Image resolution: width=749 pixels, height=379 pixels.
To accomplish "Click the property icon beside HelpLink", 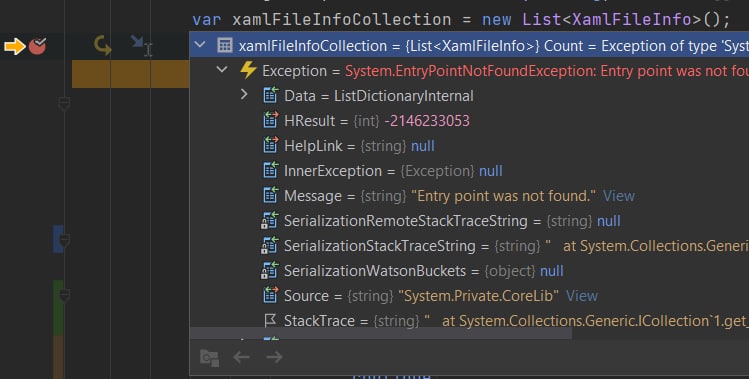I will click(270, 145).
